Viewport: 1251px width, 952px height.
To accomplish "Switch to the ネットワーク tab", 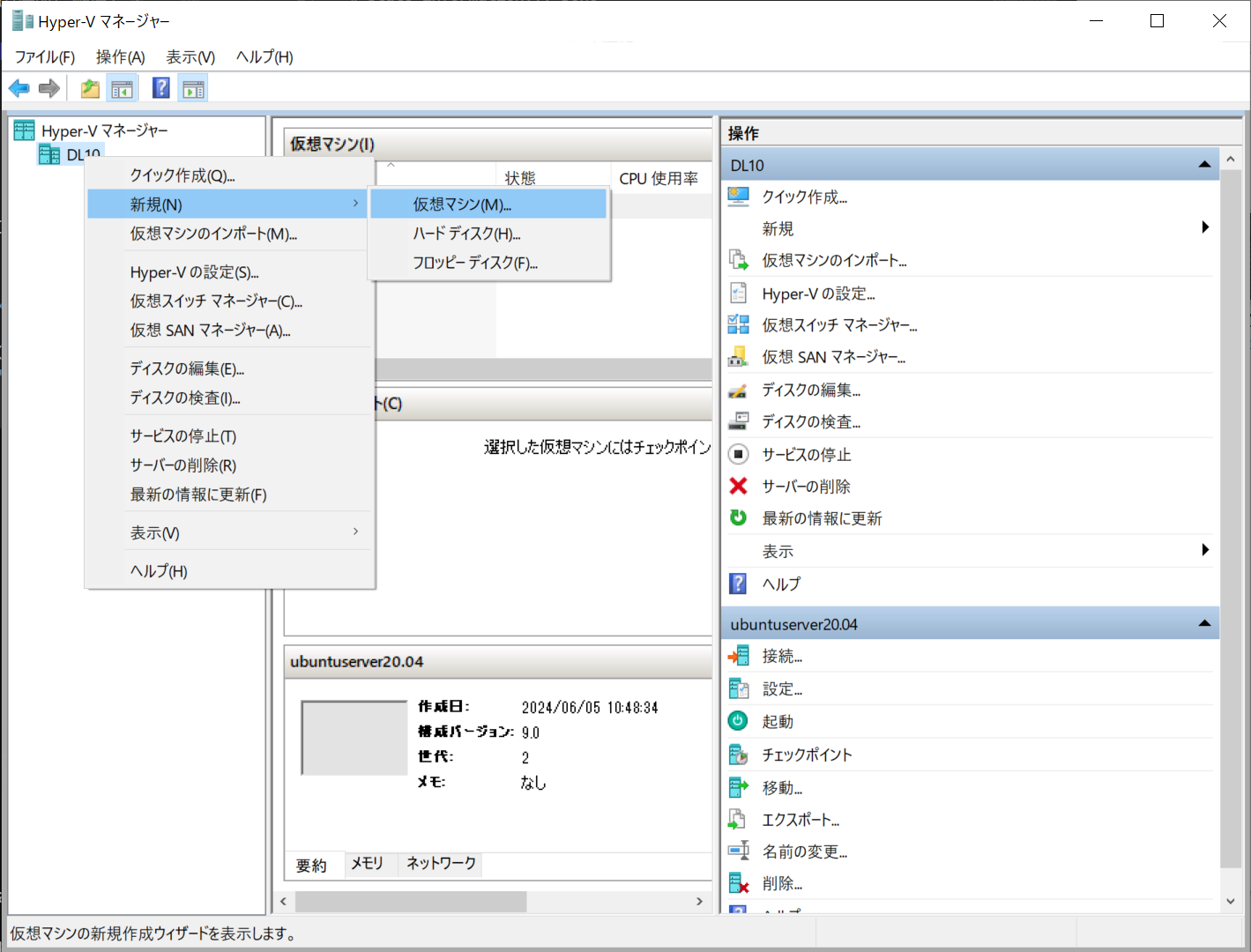I will 441,863.
